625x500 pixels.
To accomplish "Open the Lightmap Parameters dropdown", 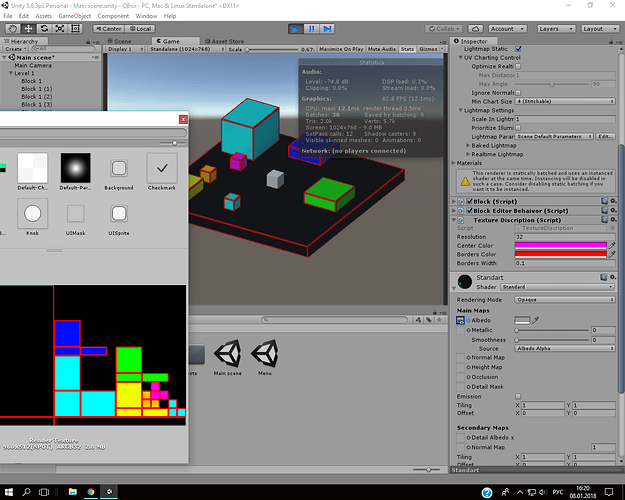I will coord(554,136).
